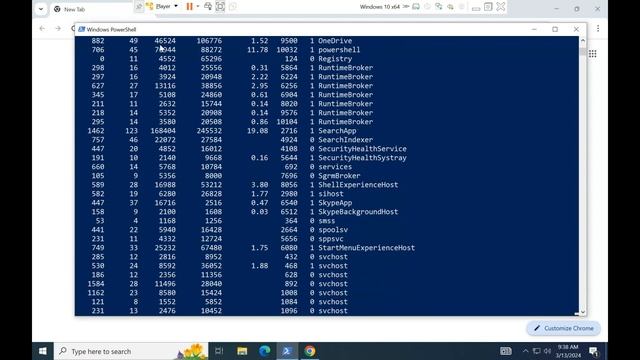The image size is (640, 360).
Task: Click the svchost row with ID 468
Action: pos(220,265)
